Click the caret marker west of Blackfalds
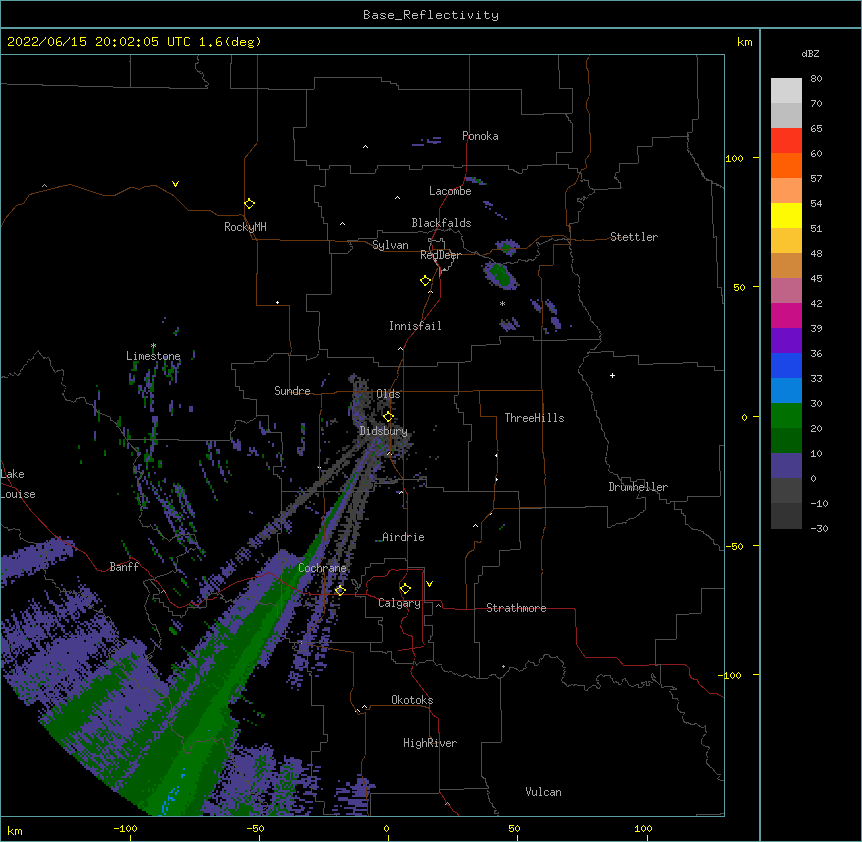The image size is (862, 842). point(342,224)
